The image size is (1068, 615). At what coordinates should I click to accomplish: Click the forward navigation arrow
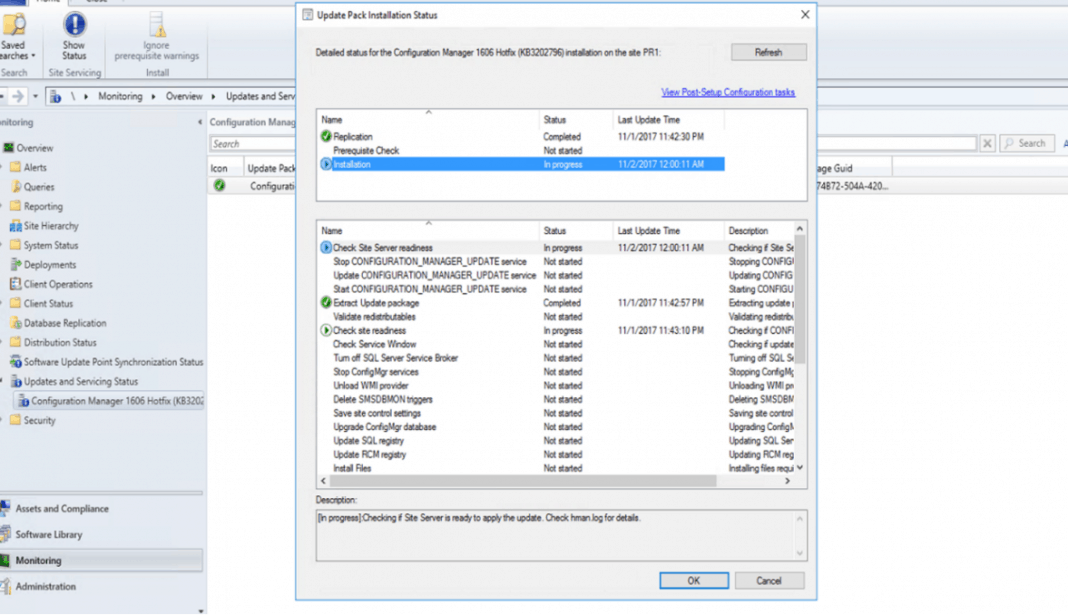(x=18, y=95)
